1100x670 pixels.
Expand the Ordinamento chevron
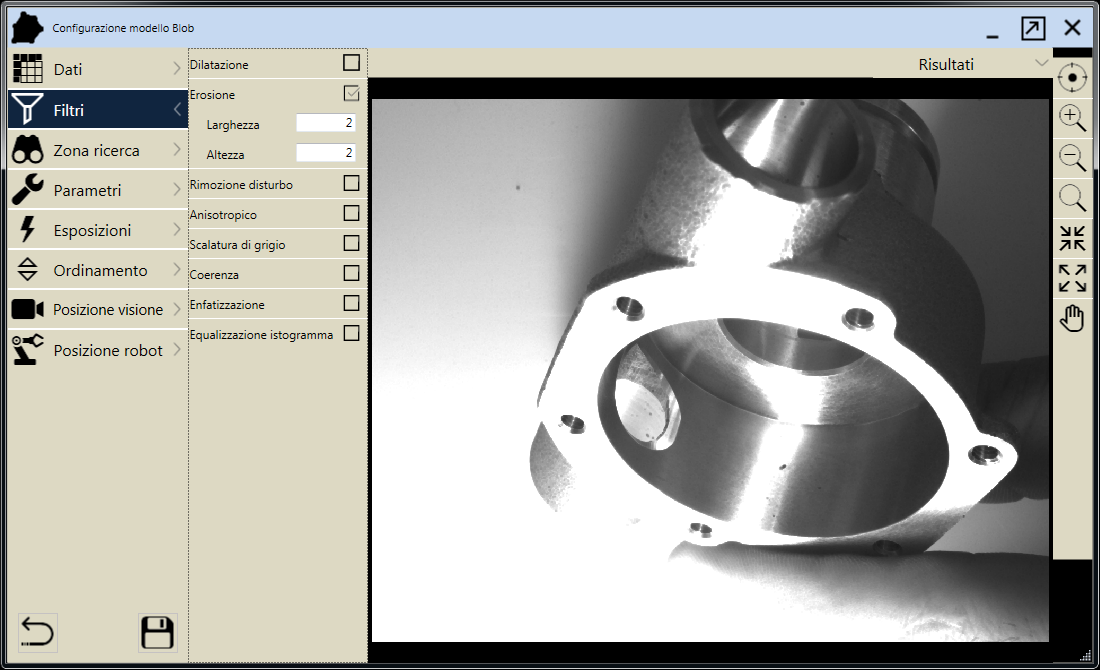click(177, 269)
